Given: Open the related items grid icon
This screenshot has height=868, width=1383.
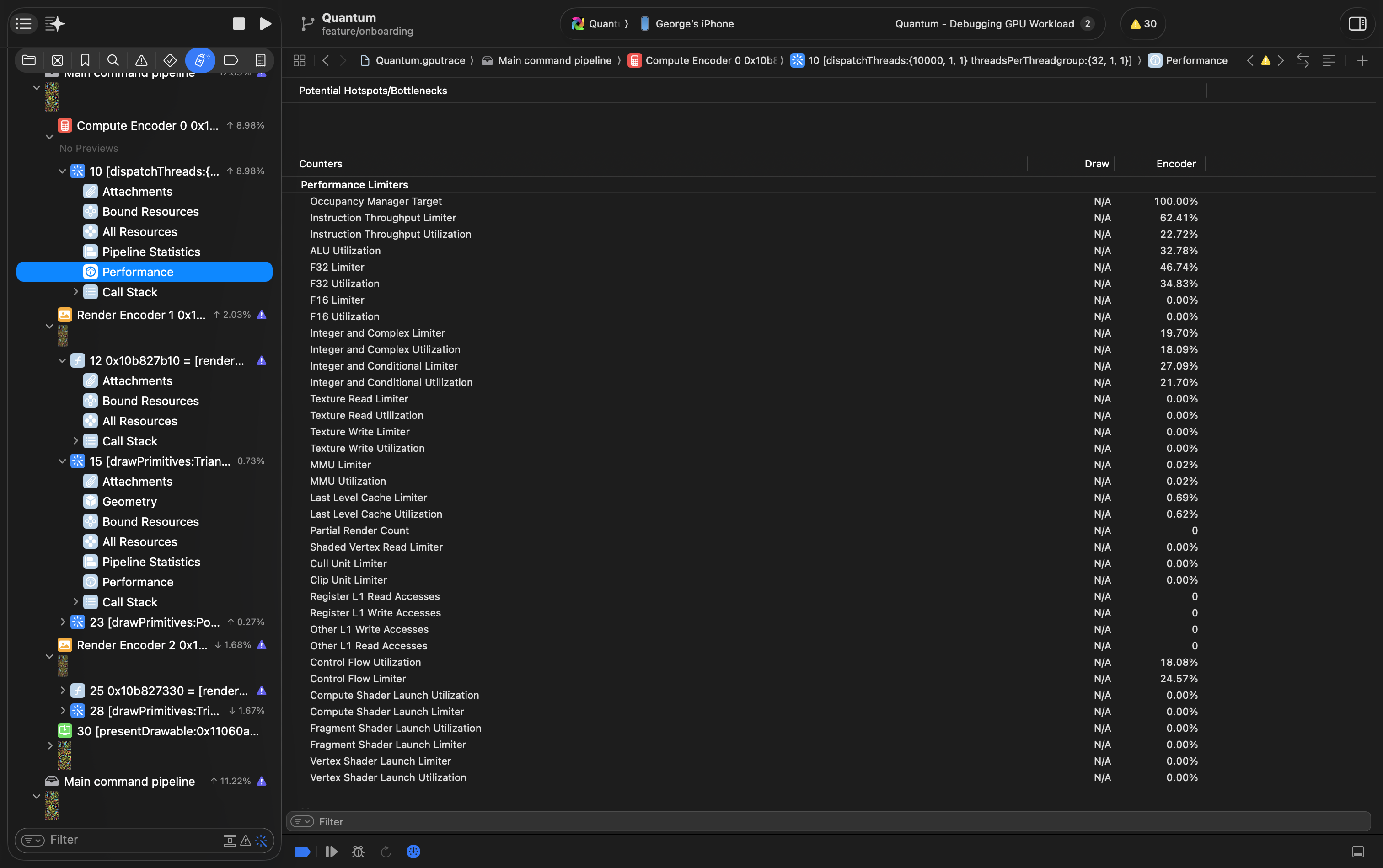Looking at the screenshot, I should click(299, 60).
